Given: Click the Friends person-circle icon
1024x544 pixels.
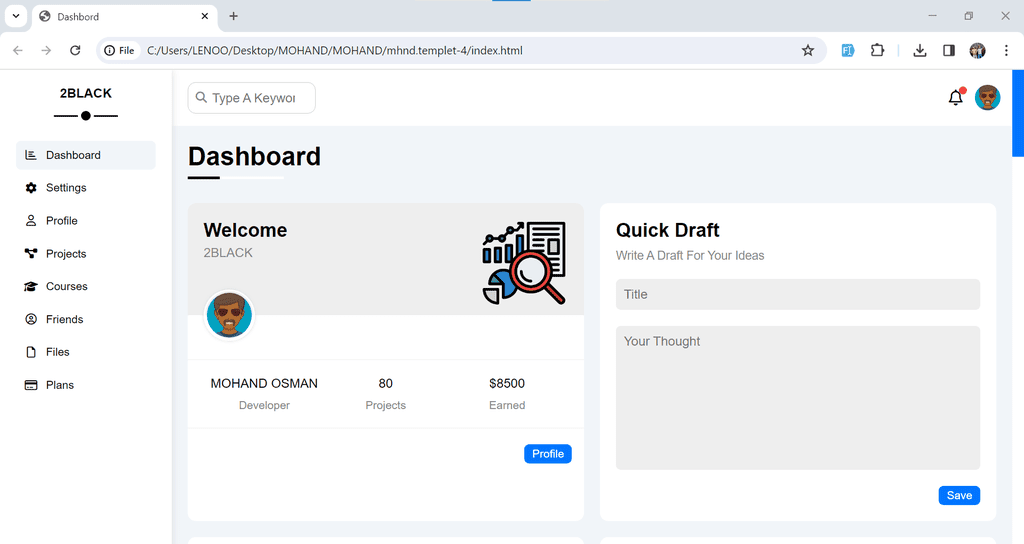Looking at the screenshot, I should (x=31, y=319).
